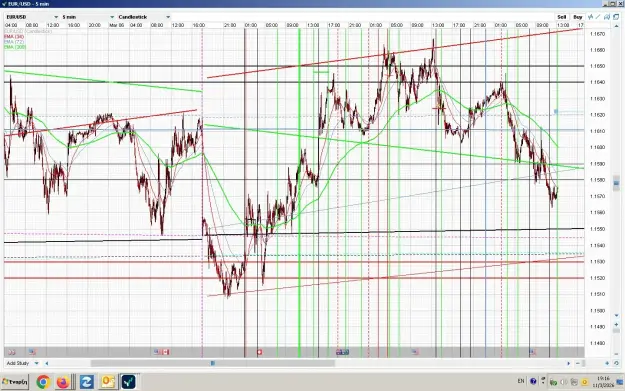This screenshot has height=391, width=625.
Task: Open Firefox from the taskbar
Action: [x=63, y=382]
